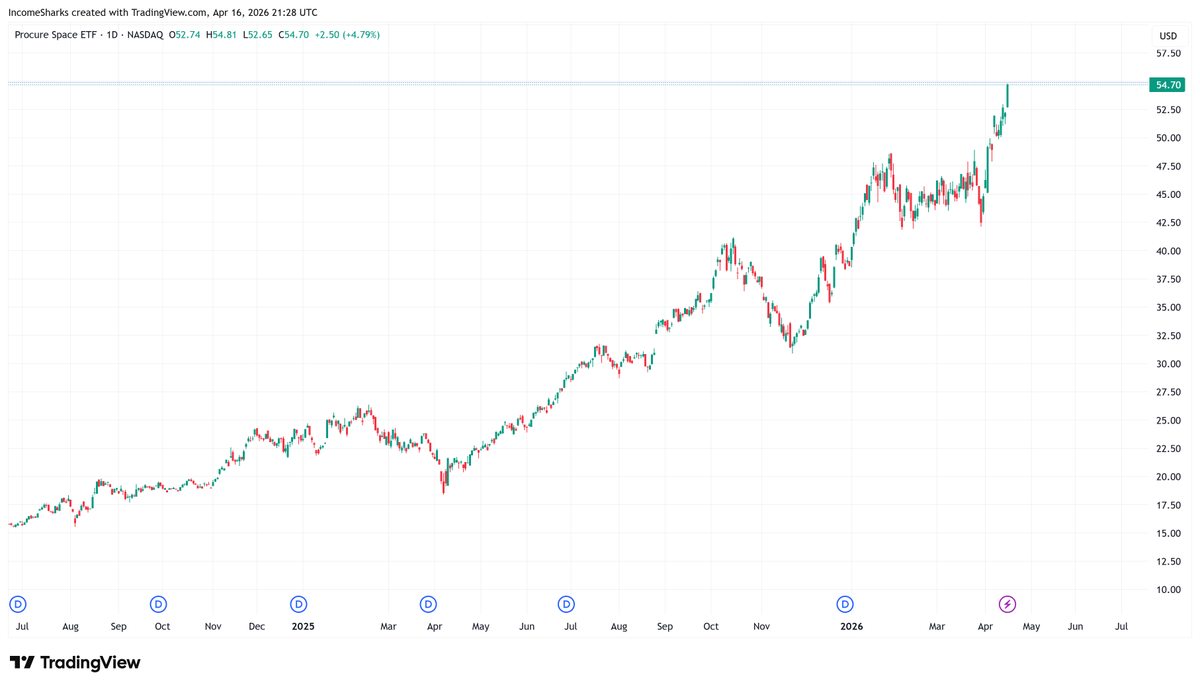Click the NASDAQ exchange label in the header
This screenshot has width=1200, height=687.
pos(144,35)
